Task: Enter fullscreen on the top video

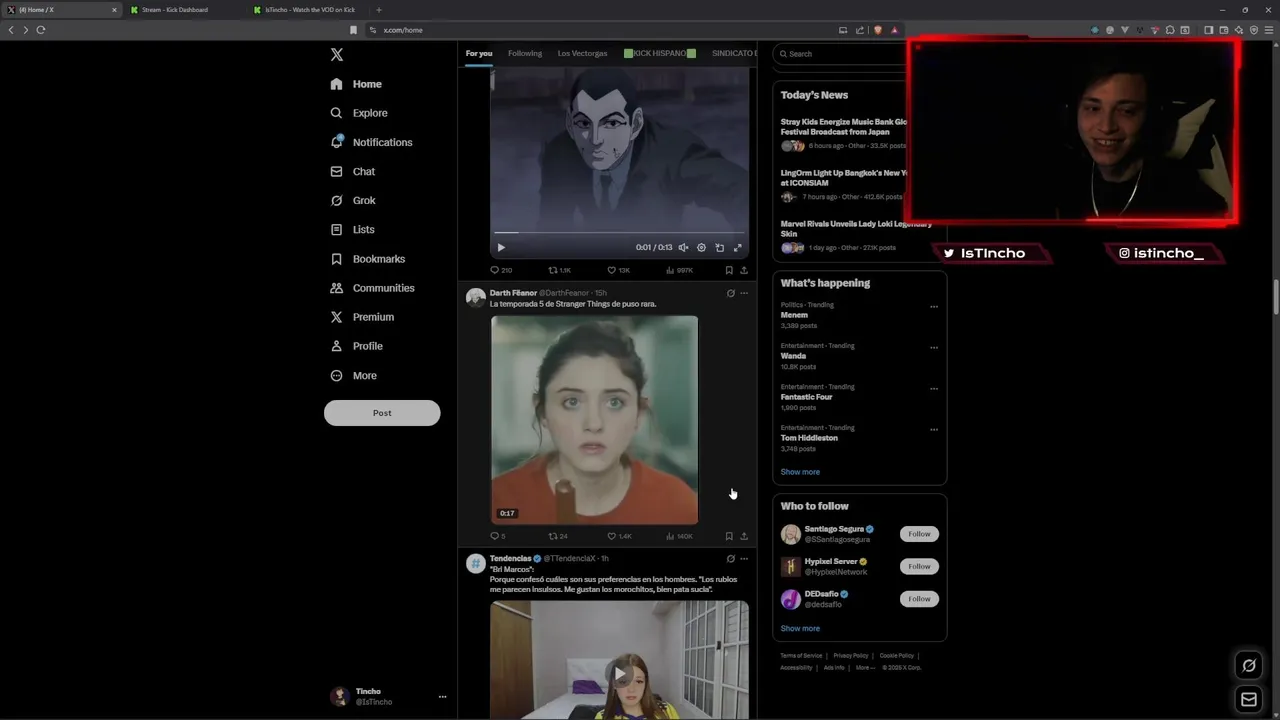Action: (x=737, y=247)
